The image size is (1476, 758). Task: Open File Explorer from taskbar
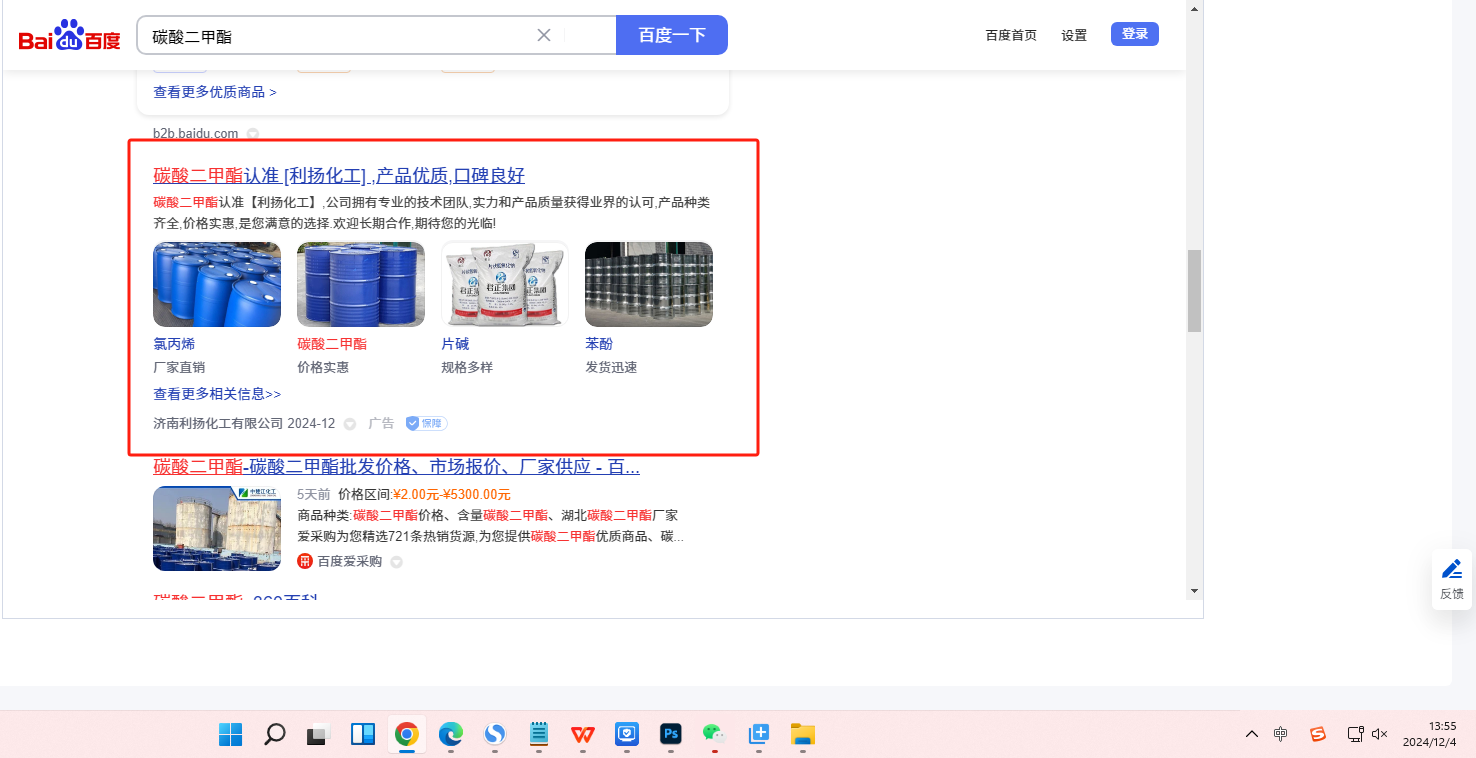(x=802, y=734)
